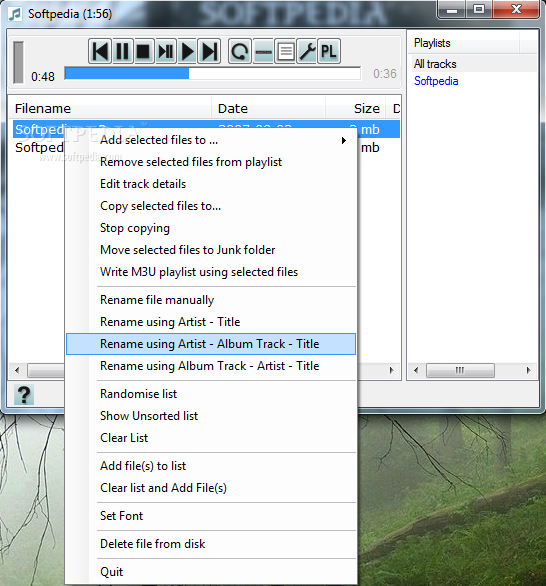Screen dimensions: 546x586
Task: Choose 'Randomise list' option
Action: (211, 394)
